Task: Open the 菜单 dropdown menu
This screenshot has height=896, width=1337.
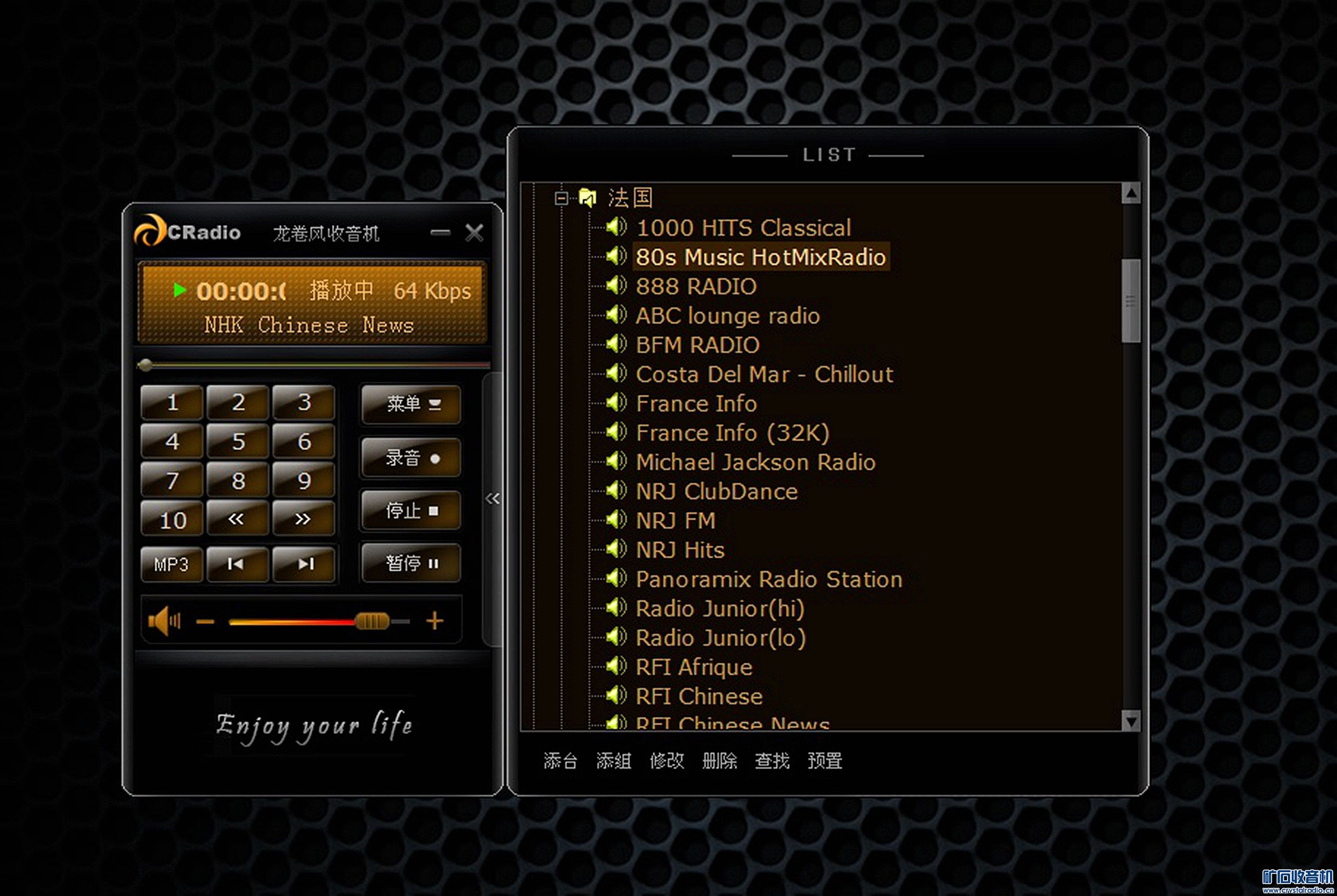Action: pyautogui.click(x=411, y=405)
